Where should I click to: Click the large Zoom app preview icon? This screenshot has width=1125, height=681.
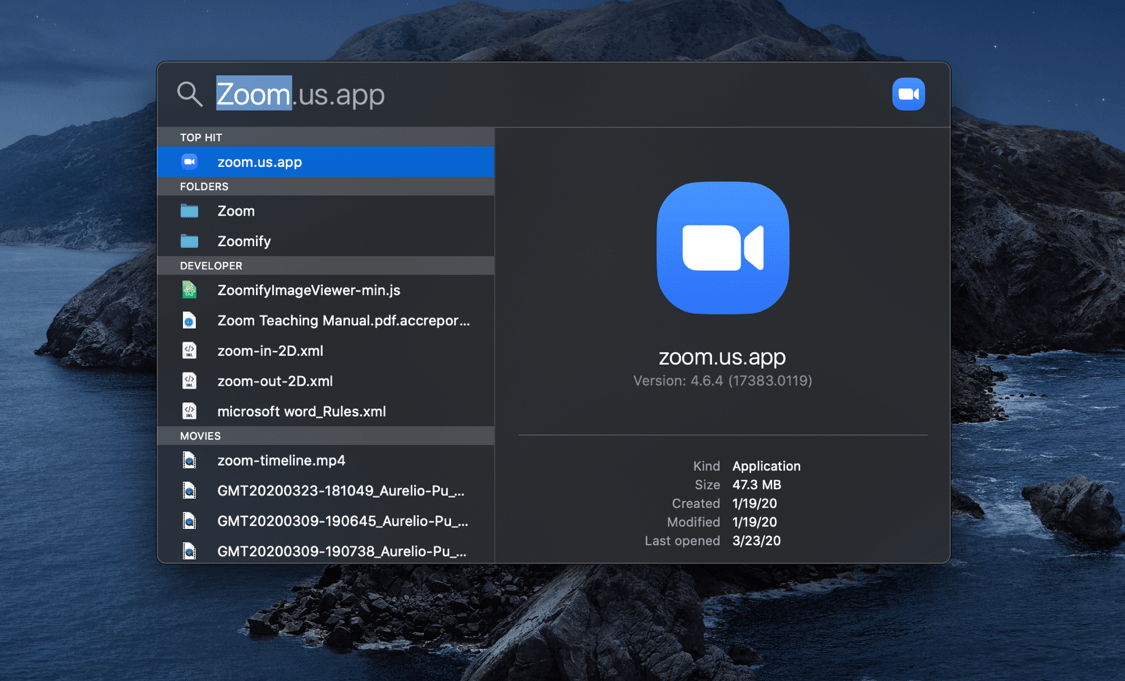tap(722, 248)
